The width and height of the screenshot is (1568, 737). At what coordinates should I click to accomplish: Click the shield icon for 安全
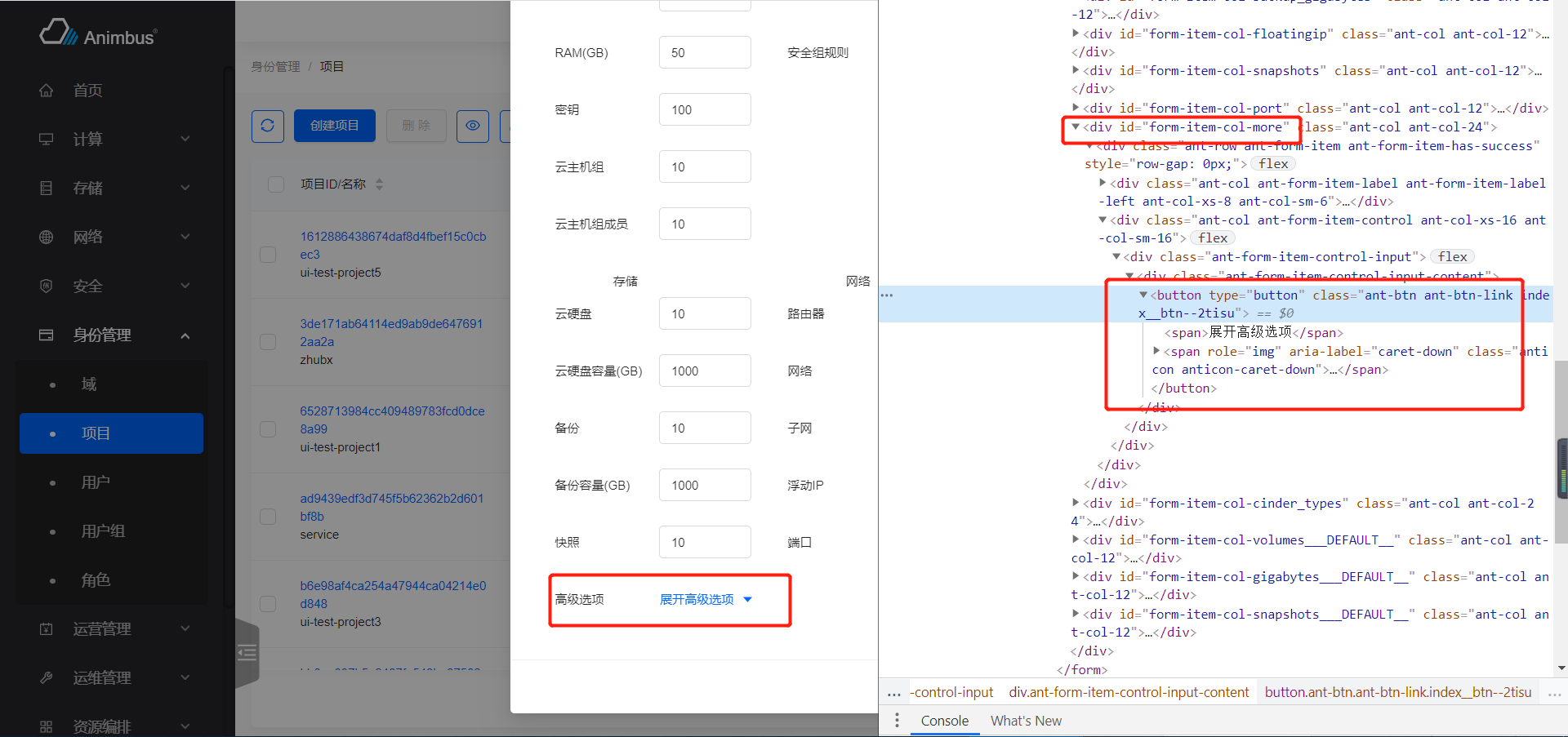click(47, 286)
